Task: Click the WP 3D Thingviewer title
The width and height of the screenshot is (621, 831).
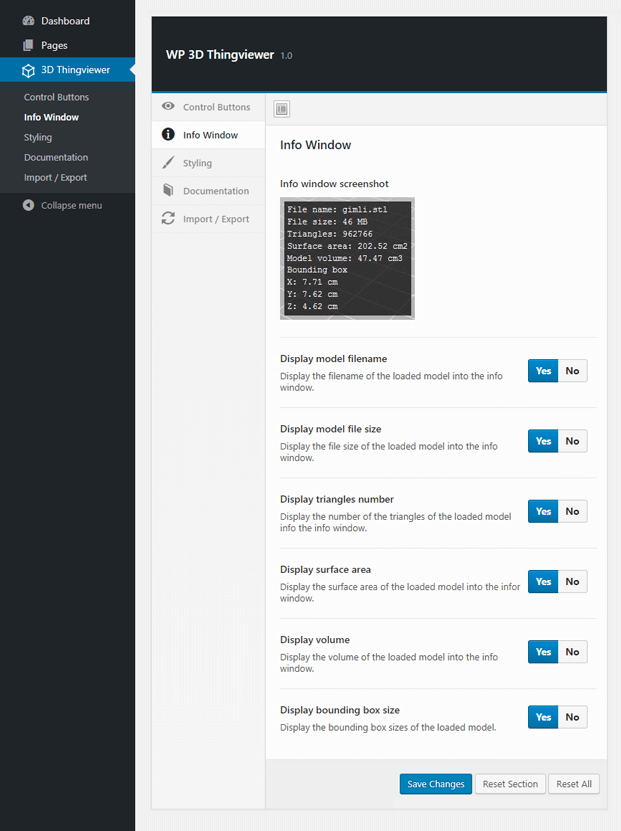Action: 220,55
